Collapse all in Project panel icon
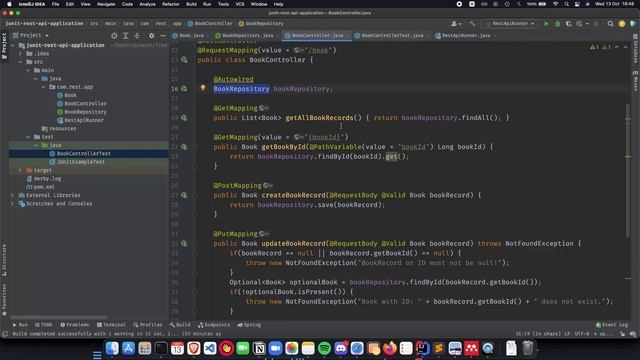Viewport: 640px width, 360px height. point(137,36)
